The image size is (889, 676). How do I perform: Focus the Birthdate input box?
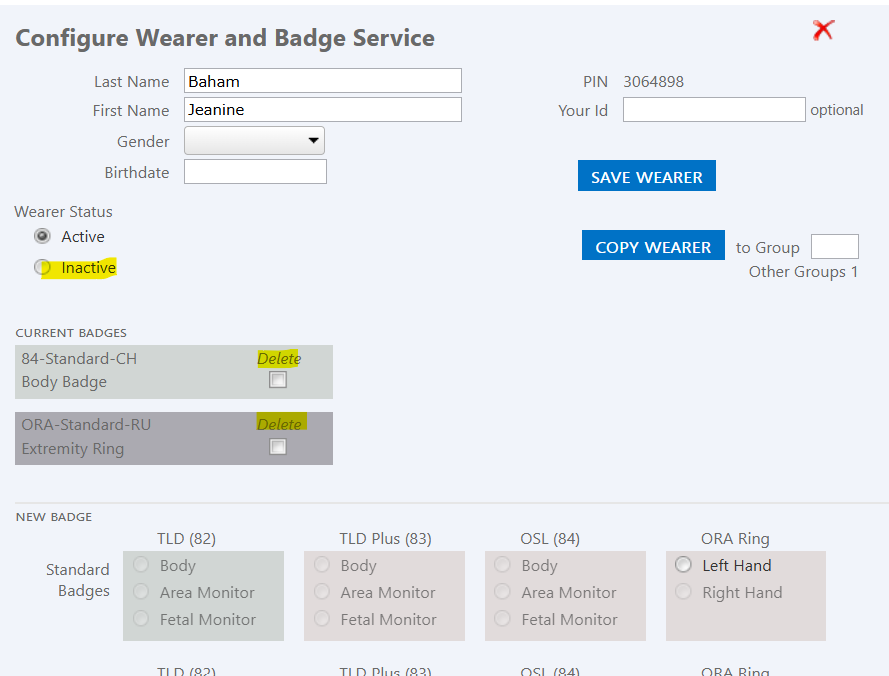[255, 172]
